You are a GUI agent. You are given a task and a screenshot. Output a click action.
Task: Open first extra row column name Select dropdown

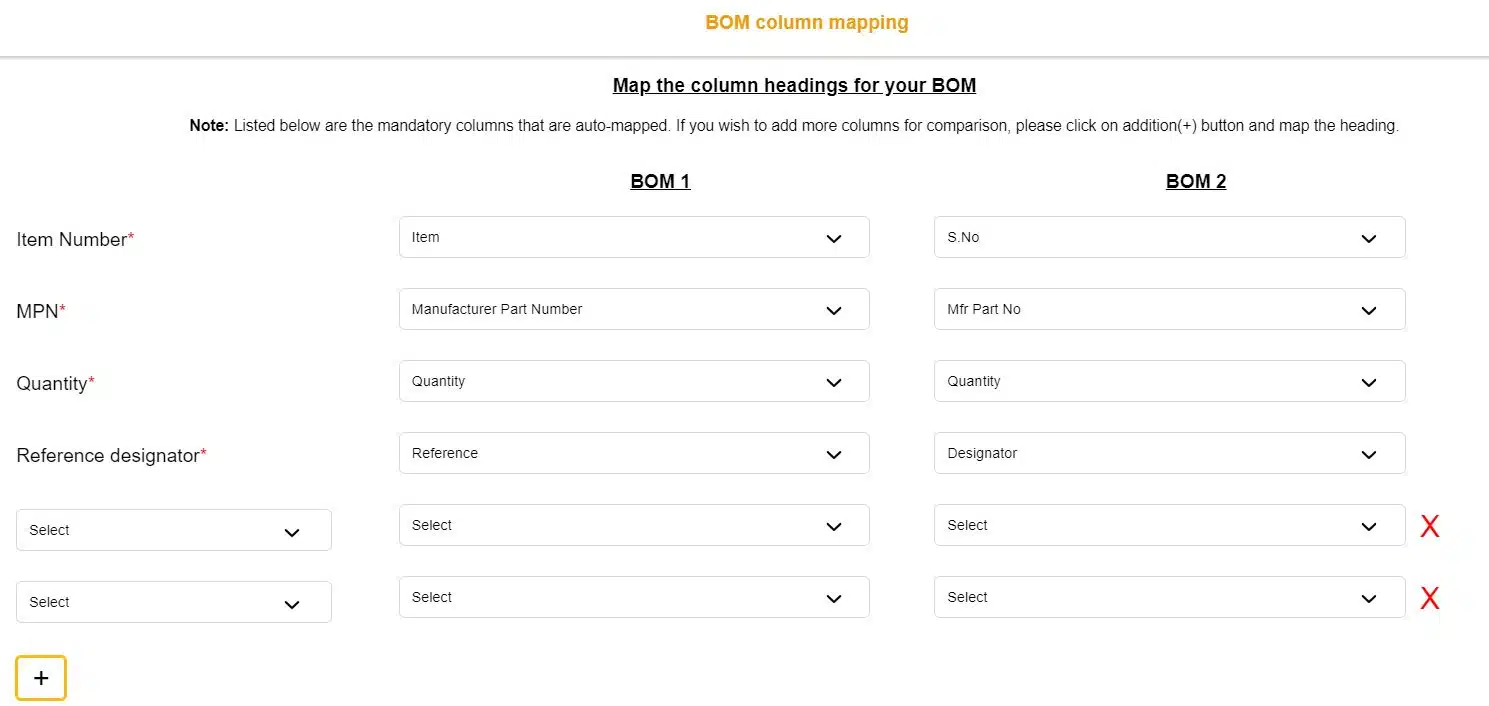pos(173,530)
